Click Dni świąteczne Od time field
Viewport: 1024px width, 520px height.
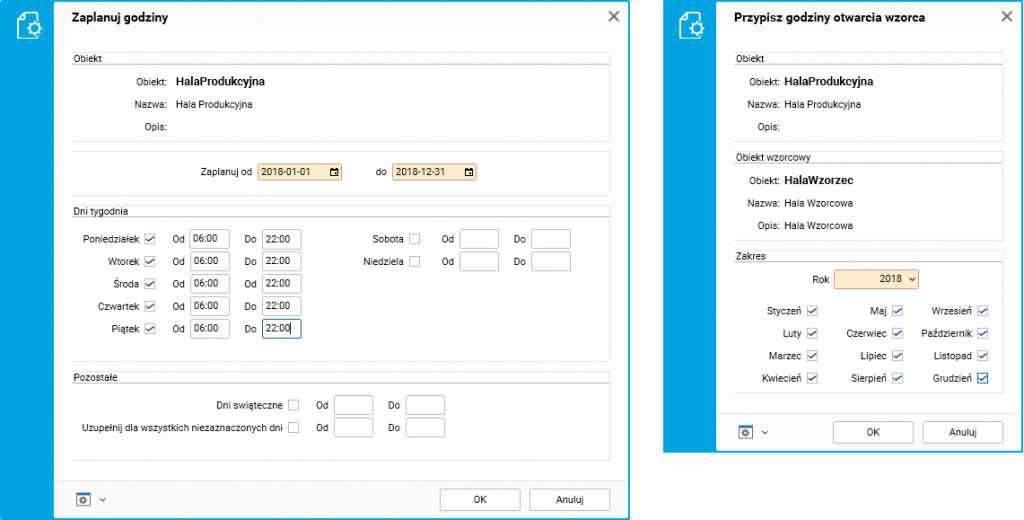click(x=353, y=405)
